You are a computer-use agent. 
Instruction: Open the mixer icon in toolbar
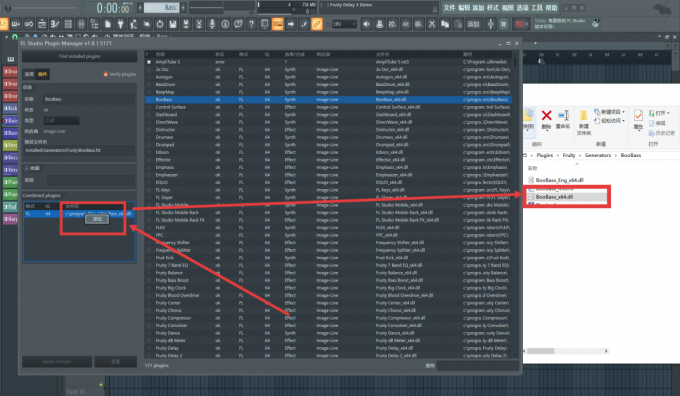[81, 24]
